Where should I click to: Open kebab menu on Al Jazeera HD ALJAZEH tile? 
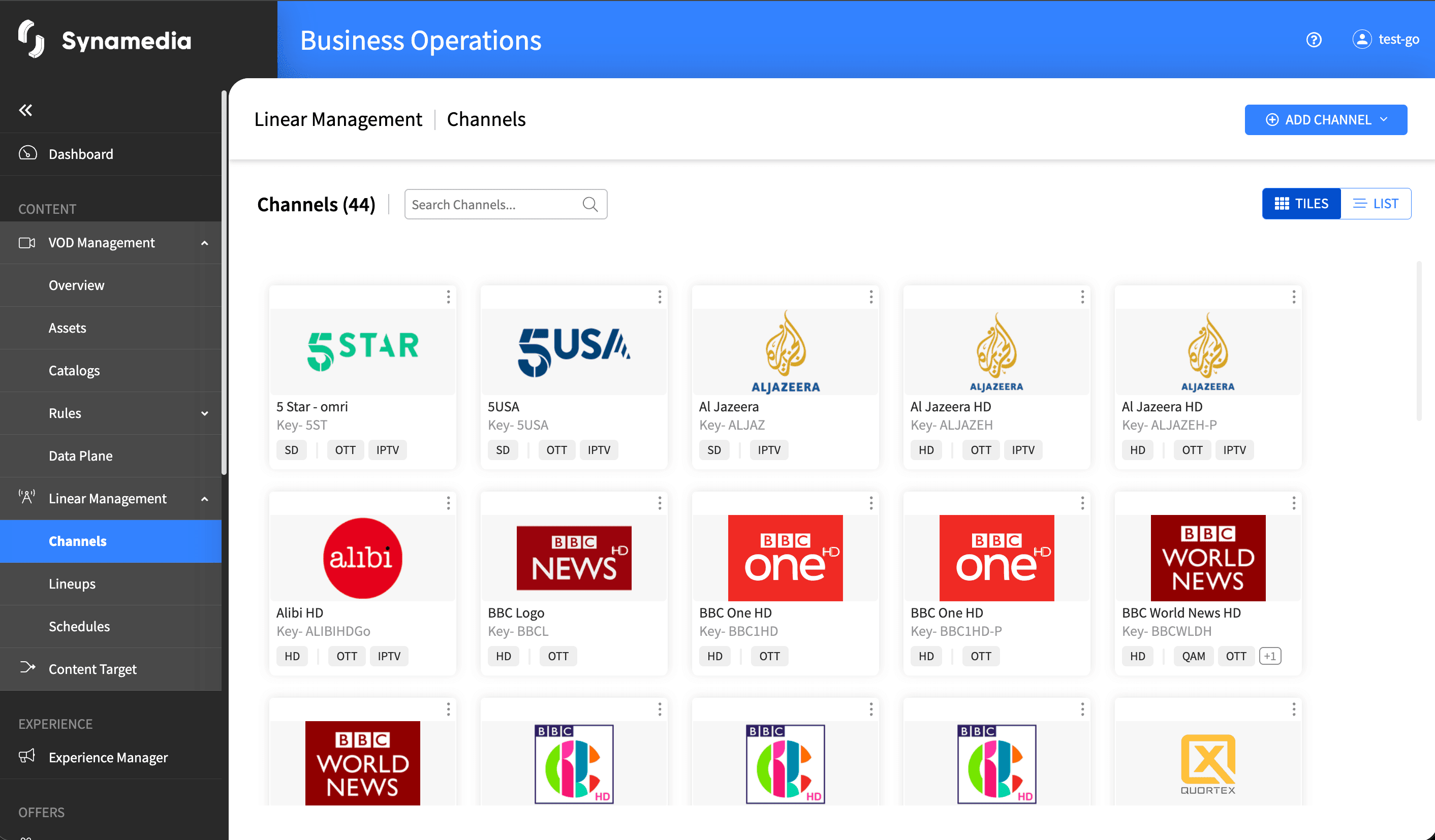point(1082,297)
